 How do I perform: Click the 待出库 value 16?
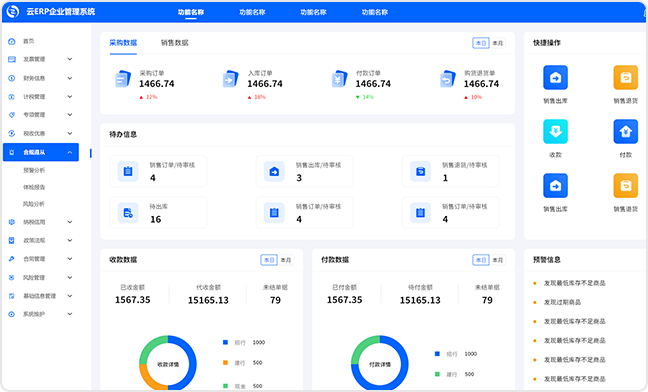click(155, 219)
